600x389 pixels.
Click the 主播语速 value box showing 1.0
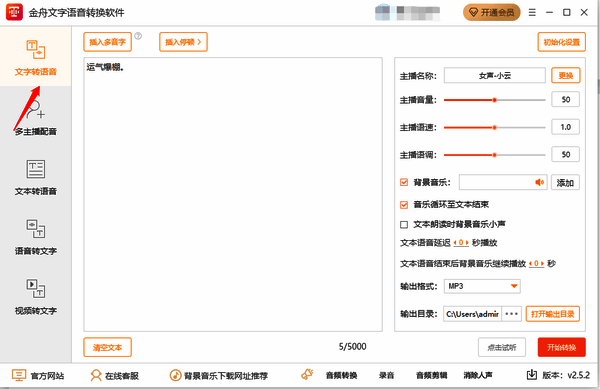tap(566, 127)
